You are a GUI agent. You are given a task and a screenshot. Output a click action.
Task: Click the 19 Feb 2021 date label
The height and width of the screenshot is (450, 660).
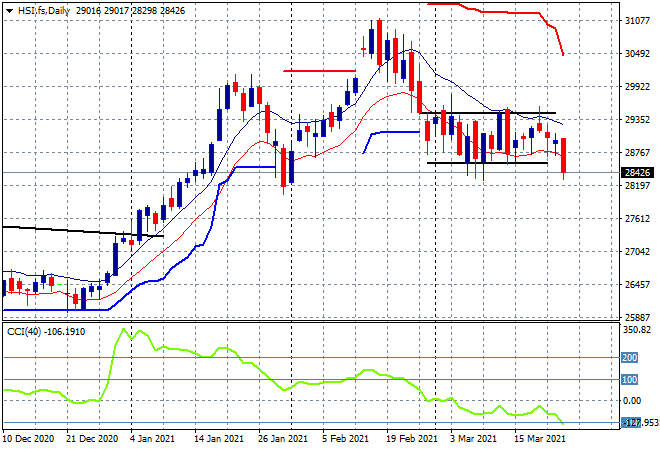(412, 439)
